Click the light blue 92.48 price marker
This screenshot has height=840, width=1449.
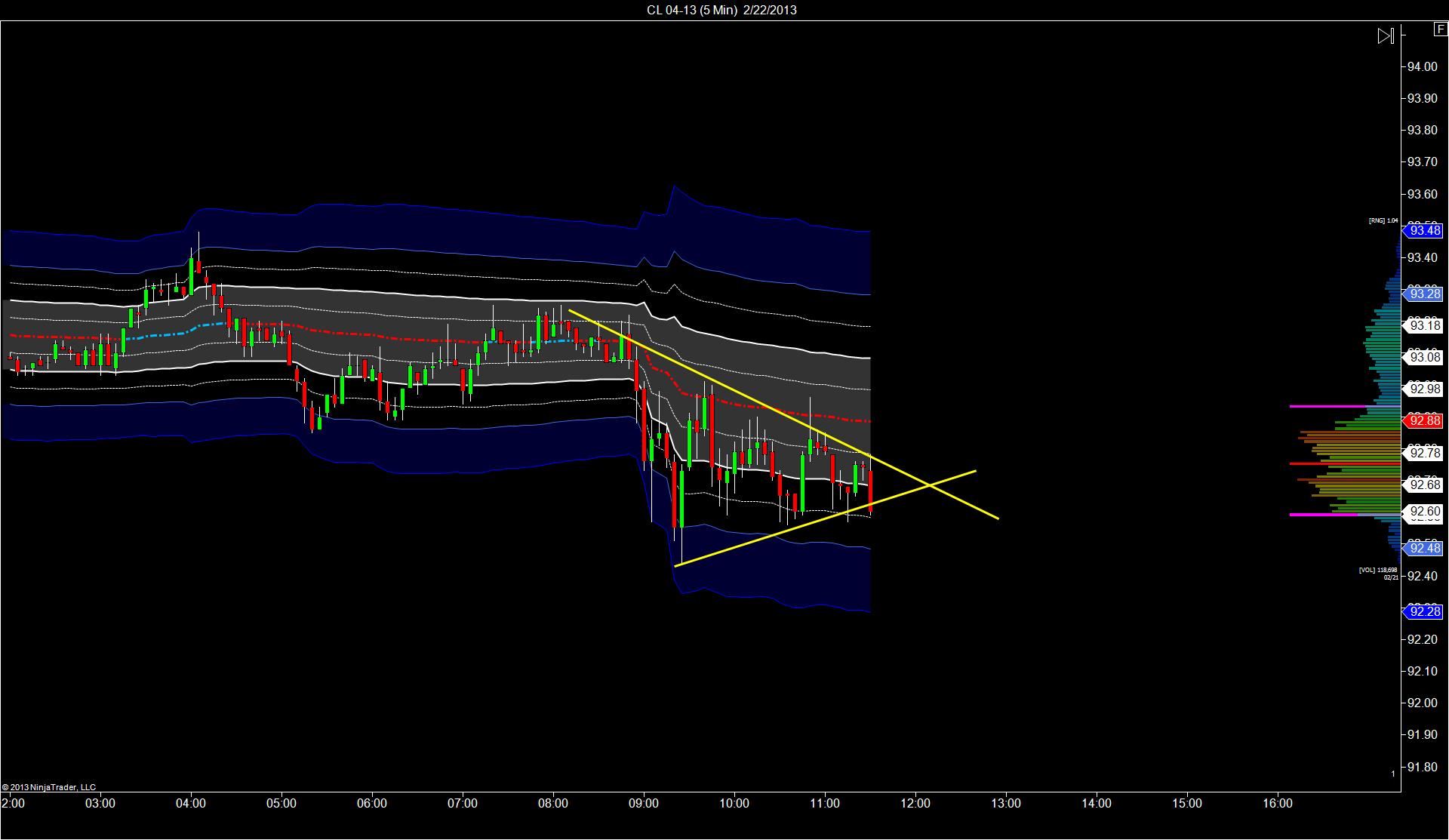[1423, 548]
